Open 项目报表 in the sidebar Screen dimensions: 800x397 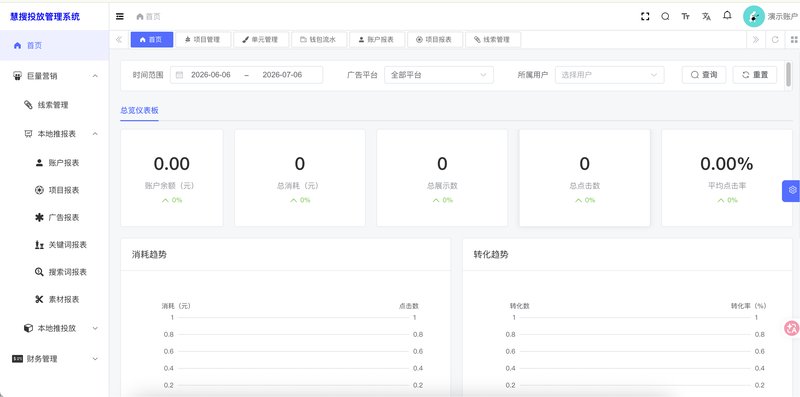coord(54,190)
